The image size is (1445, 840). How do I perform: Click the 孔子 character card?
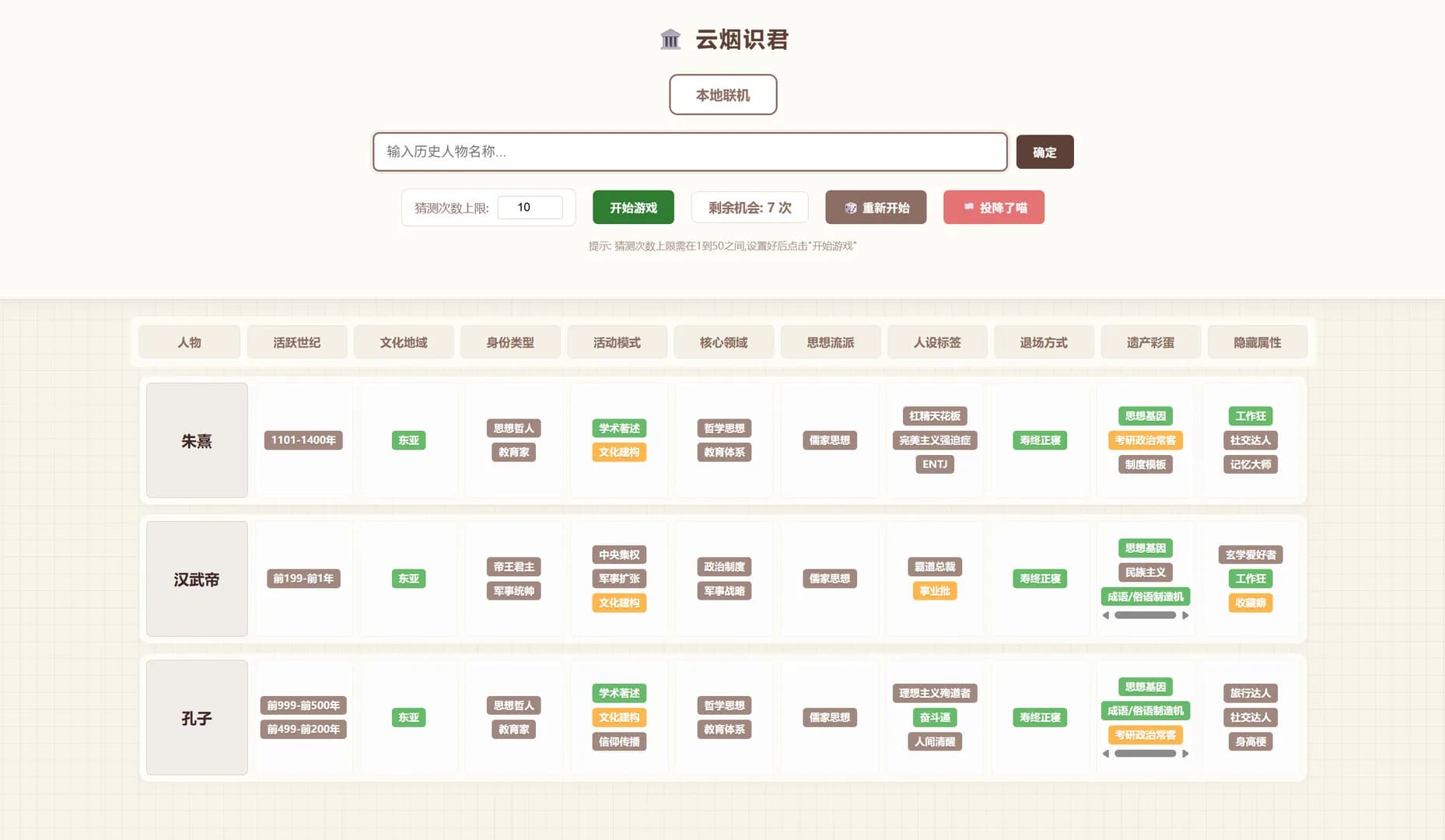(x=197, y=718)
